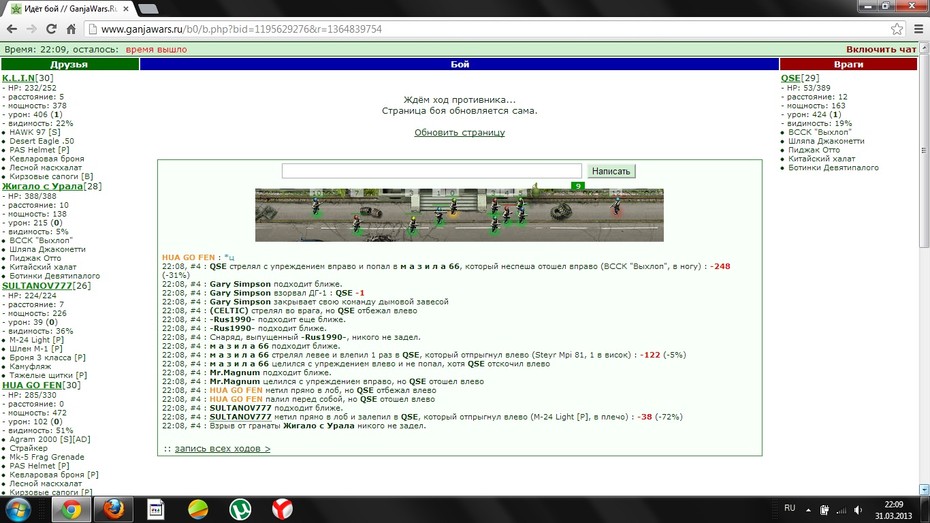
Task: Click the 'Написать' button
Action: [x=611, y=171]
